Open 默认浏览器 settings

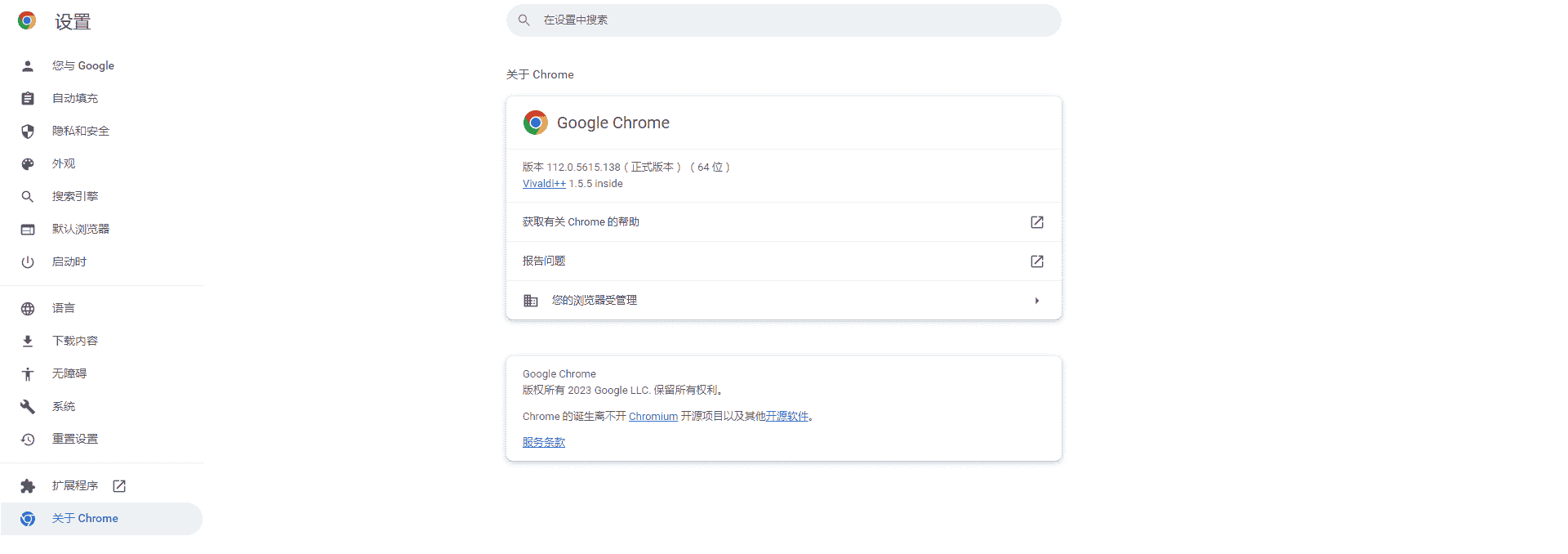[x=101, y=230]
